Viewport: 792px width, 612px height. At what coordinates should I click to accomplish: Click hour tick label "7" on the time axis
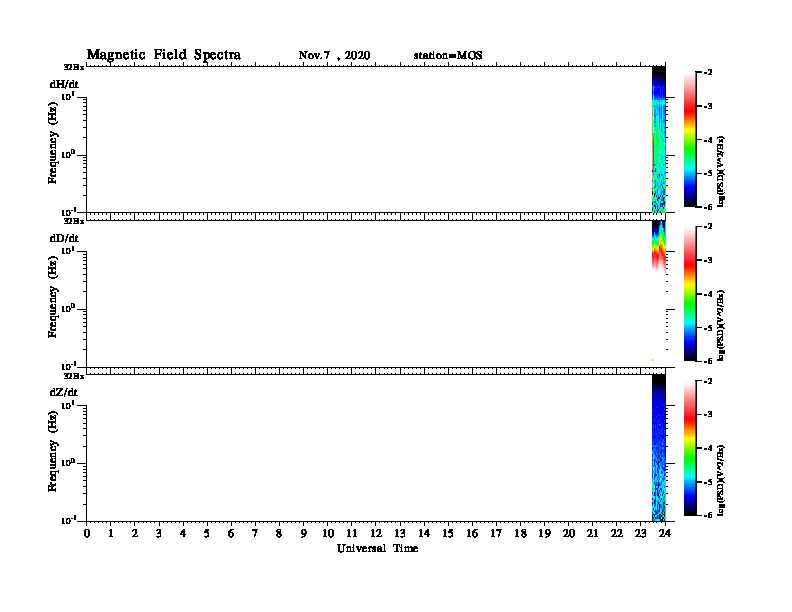pyautogui.click(x=256, y=534)
